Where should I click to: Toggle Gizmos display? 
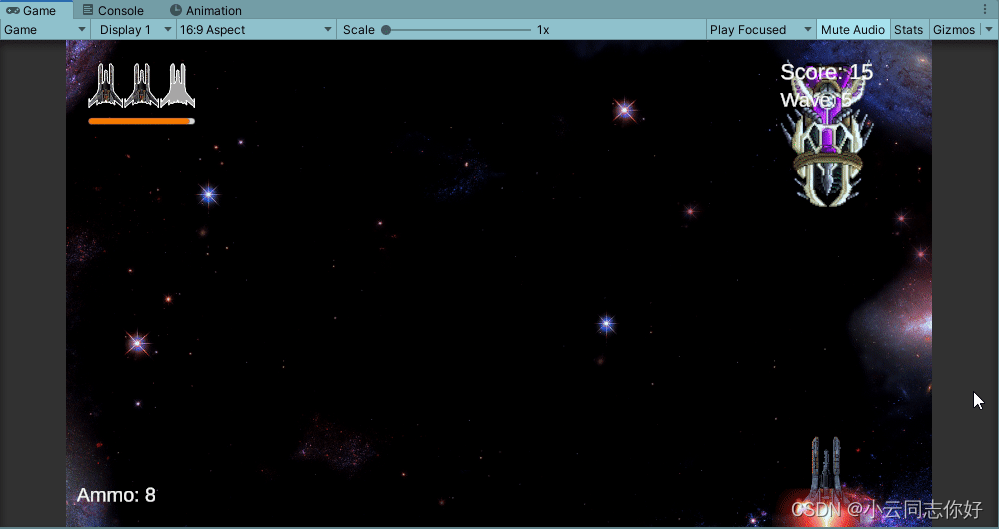(x=954, y=29)
